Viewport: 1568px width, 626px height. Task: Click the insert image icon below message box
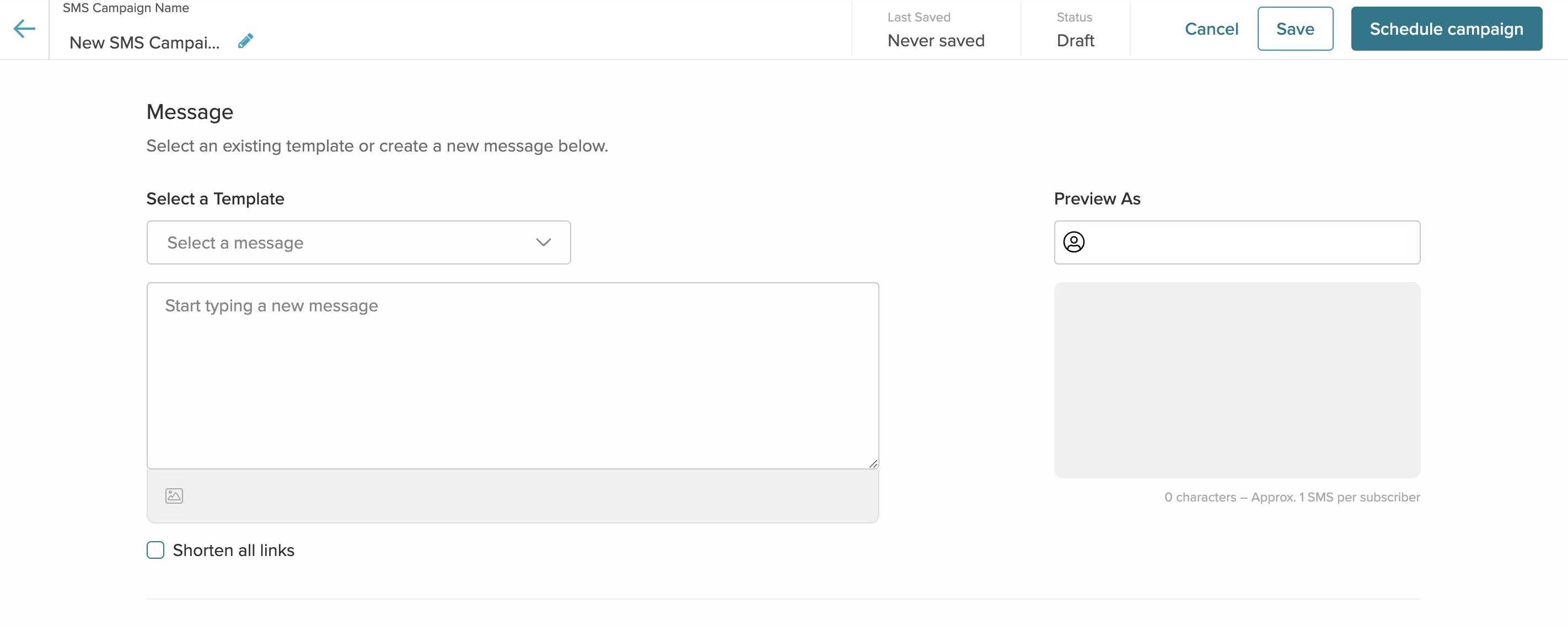point(174,496)
